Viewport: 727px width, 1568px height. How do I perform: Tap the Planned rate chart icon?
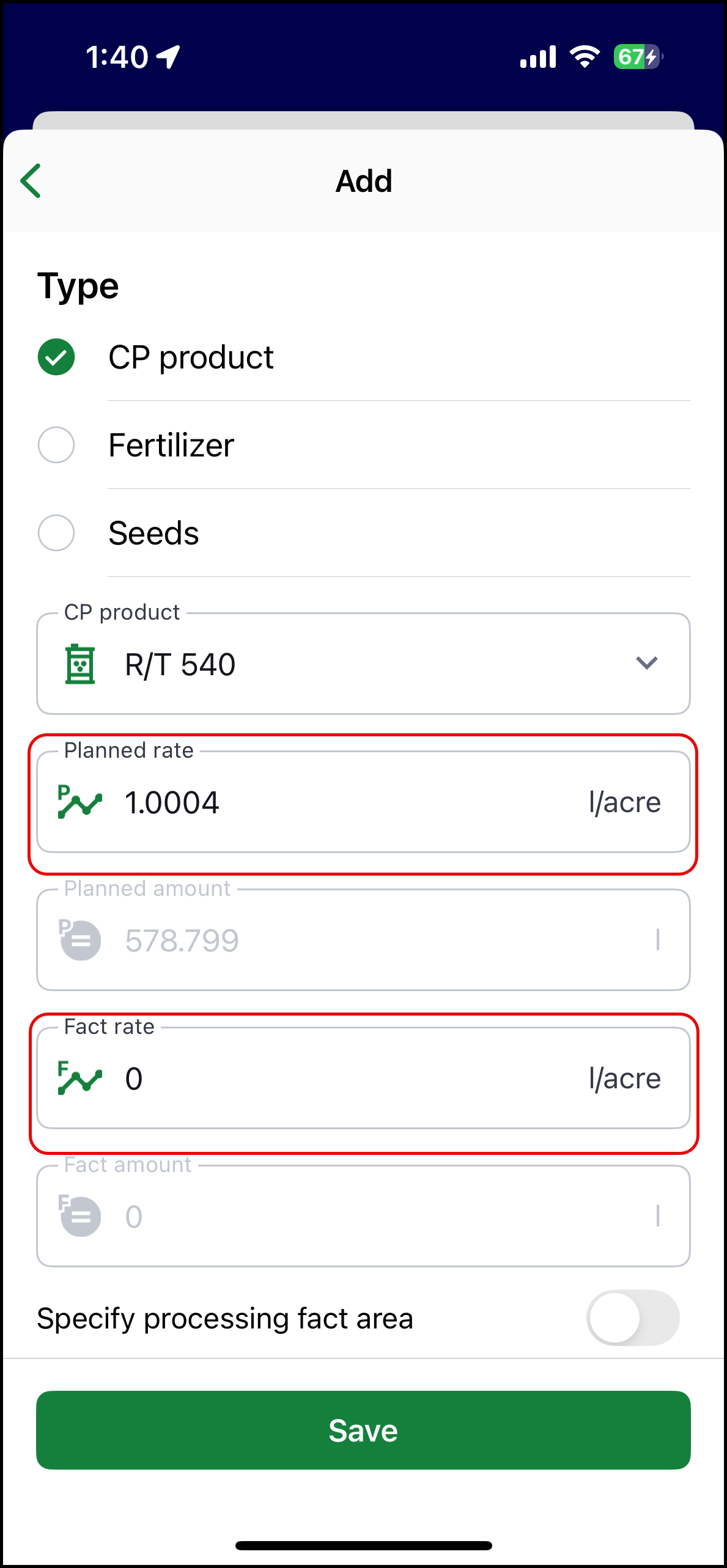point(79,802)
